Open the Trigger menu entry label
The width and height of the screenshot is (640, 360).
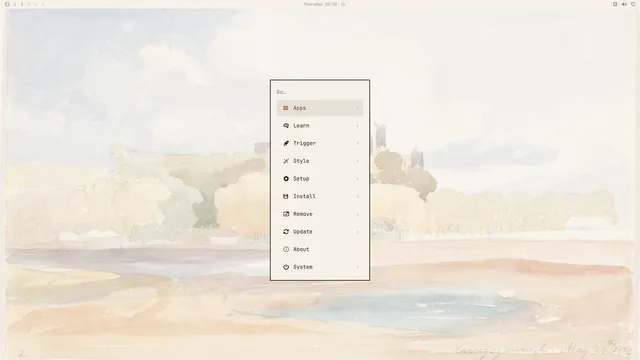pyautogui.click(x=304, y=143)
